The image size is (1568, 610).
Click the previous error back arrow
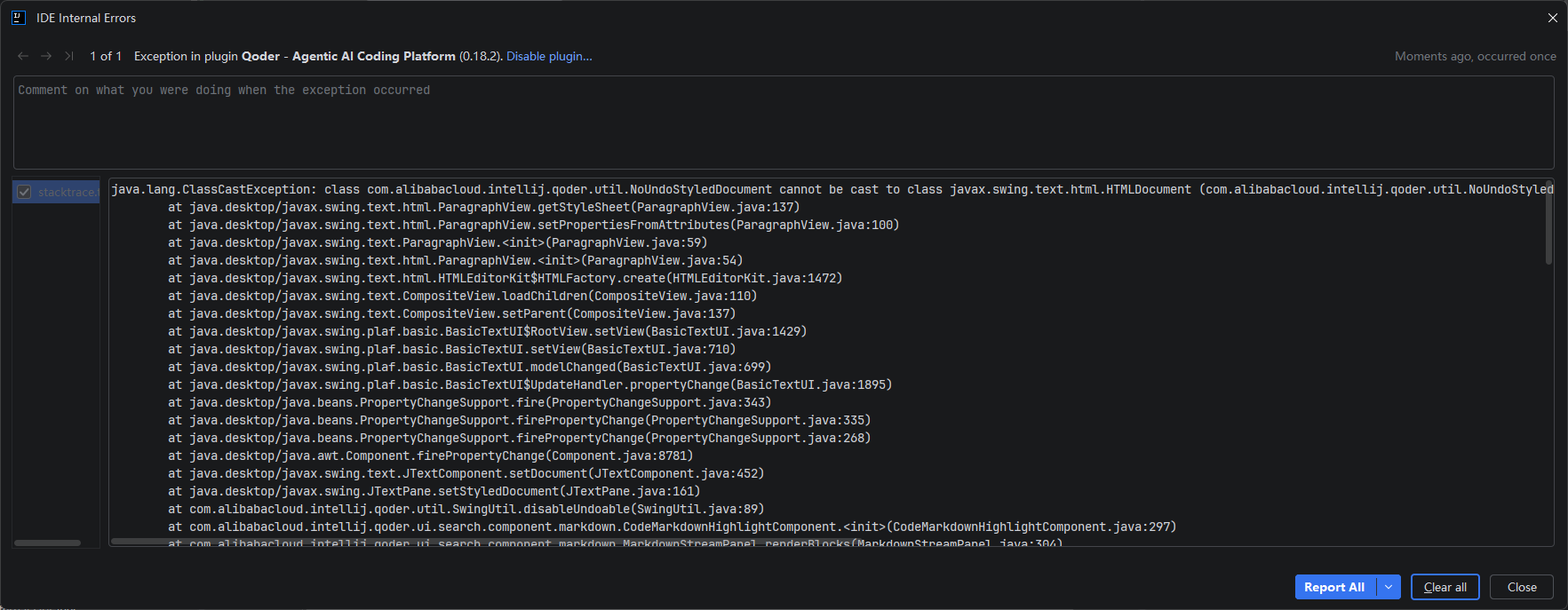(x=23, y=56)
